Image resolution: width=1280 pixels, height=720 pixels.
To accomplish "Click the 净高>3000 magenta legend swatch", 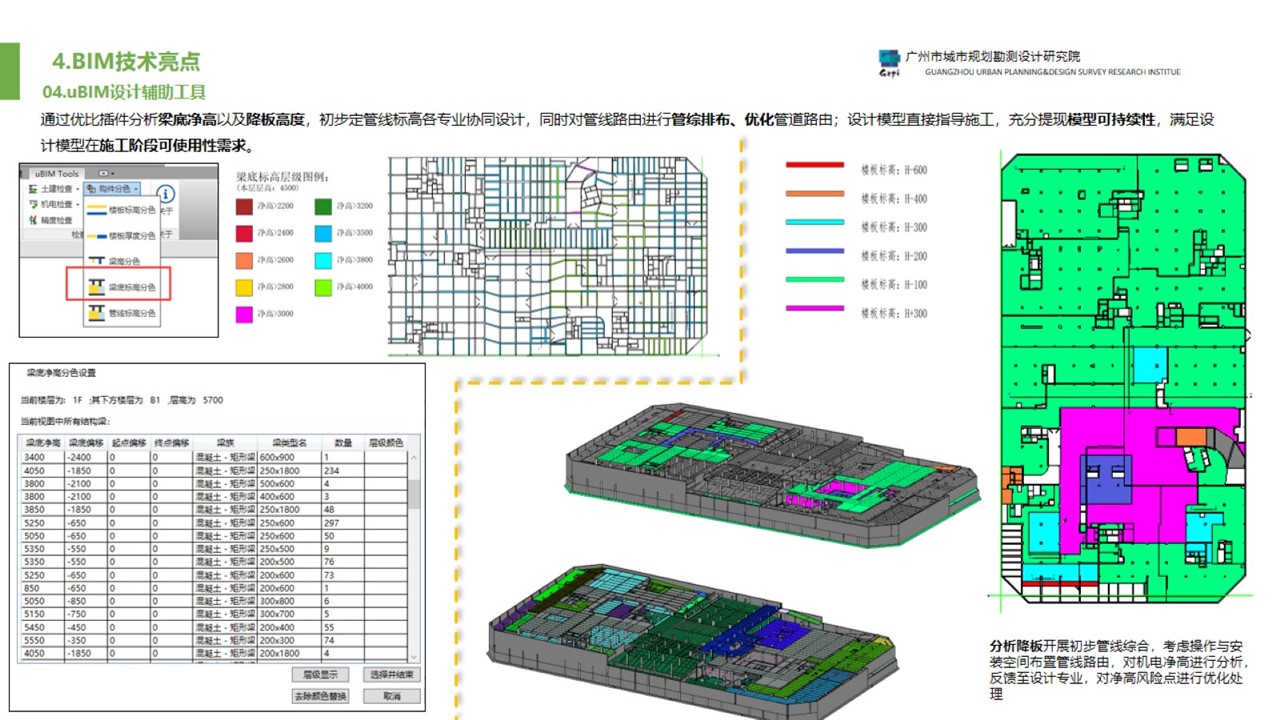I will click(x=246, y=315).
